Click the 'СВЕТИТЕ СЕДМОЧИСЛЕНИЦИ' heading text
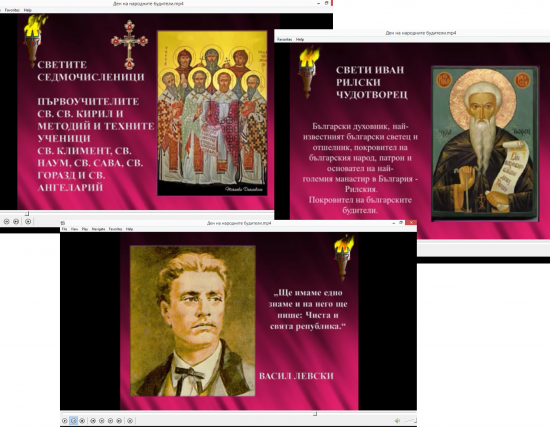 click(91, 71)
